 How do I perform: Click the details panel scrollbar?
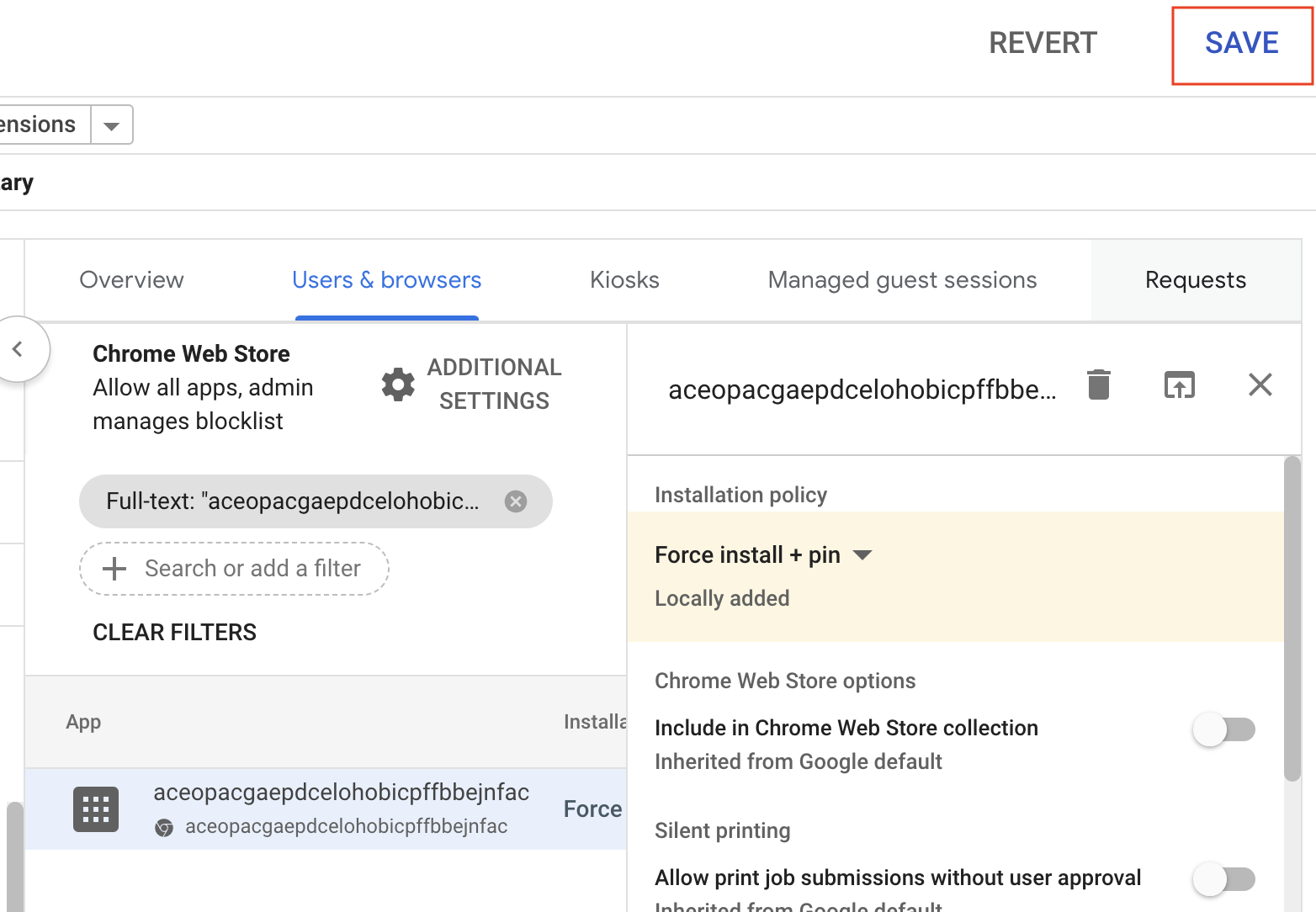point(1292,618)
